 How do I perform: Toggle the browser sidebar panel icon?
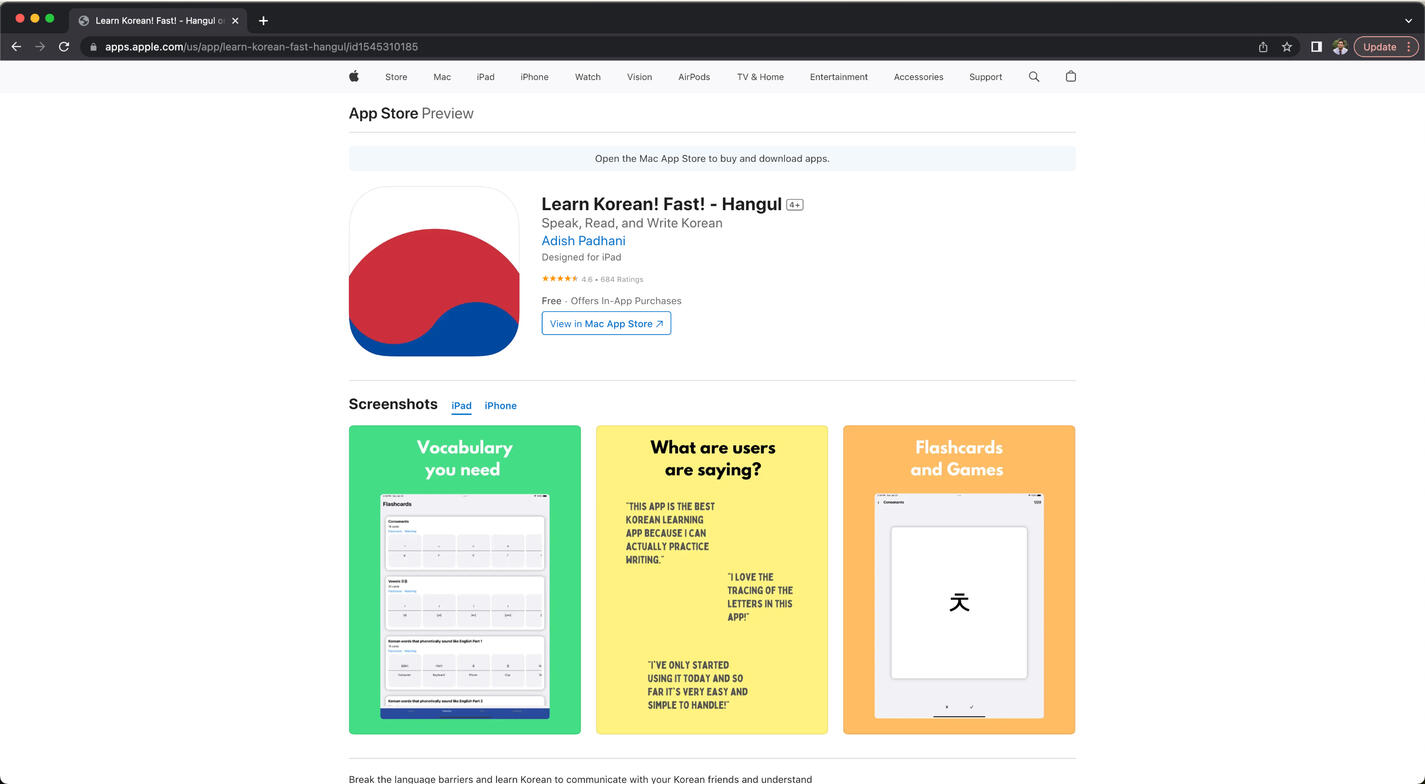[1316, 46]
